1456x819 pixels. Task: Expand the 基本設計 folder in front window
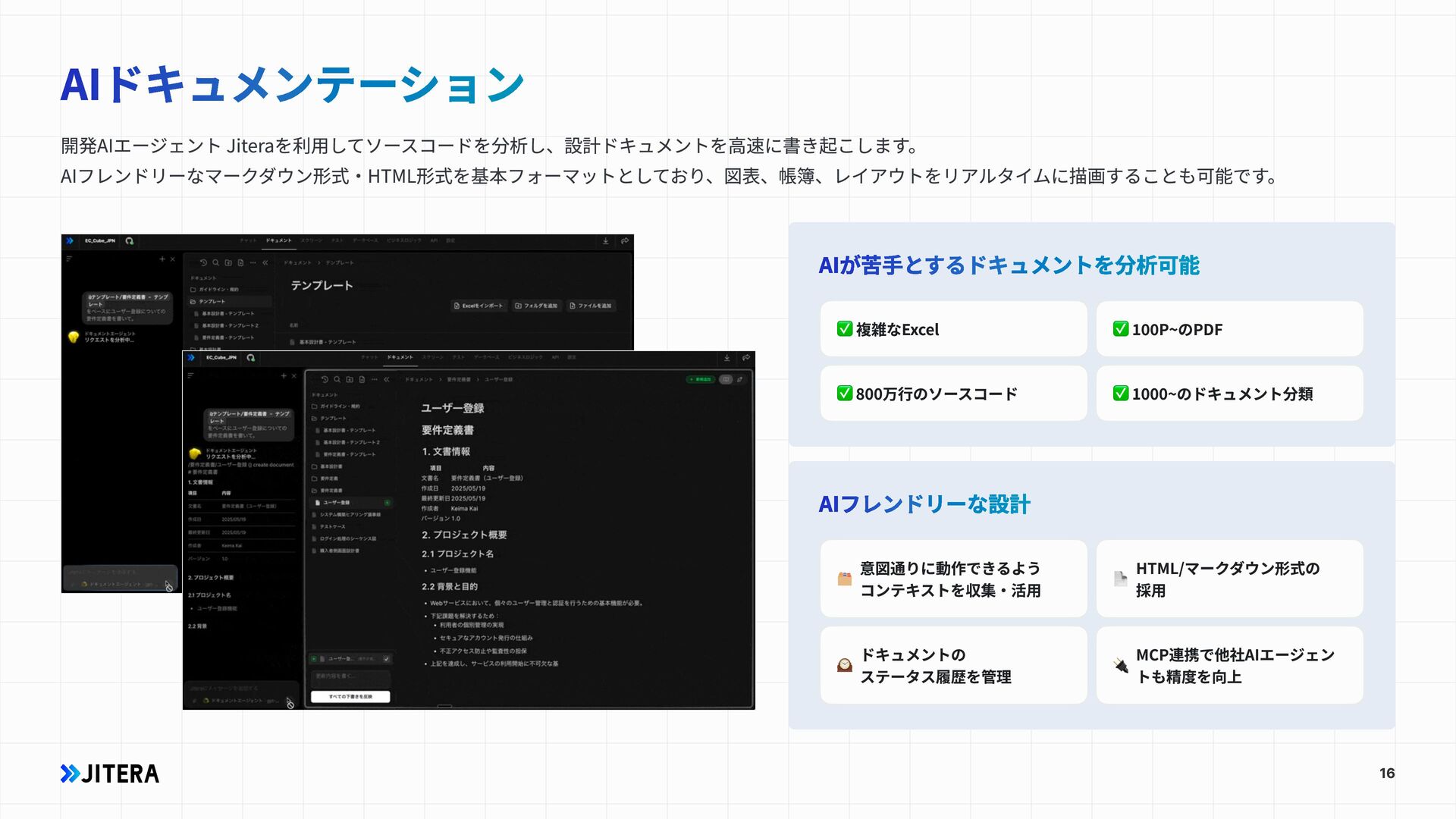(x=327, y=466)
